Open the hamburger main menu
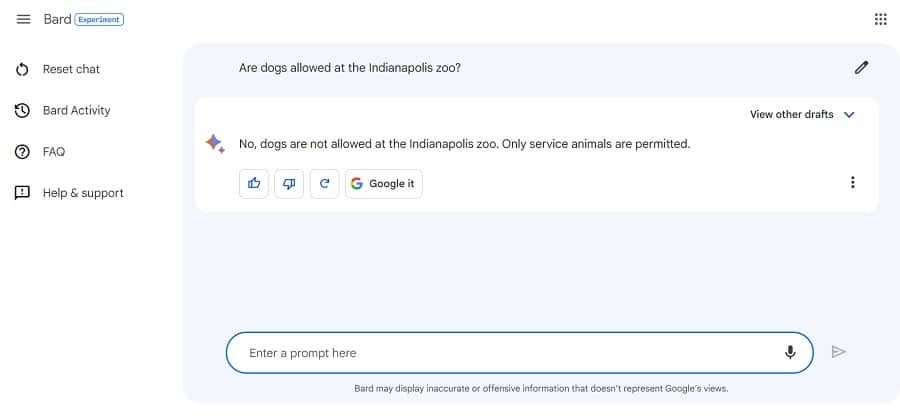This screenshot has height=419, width=900. [24, 19]
